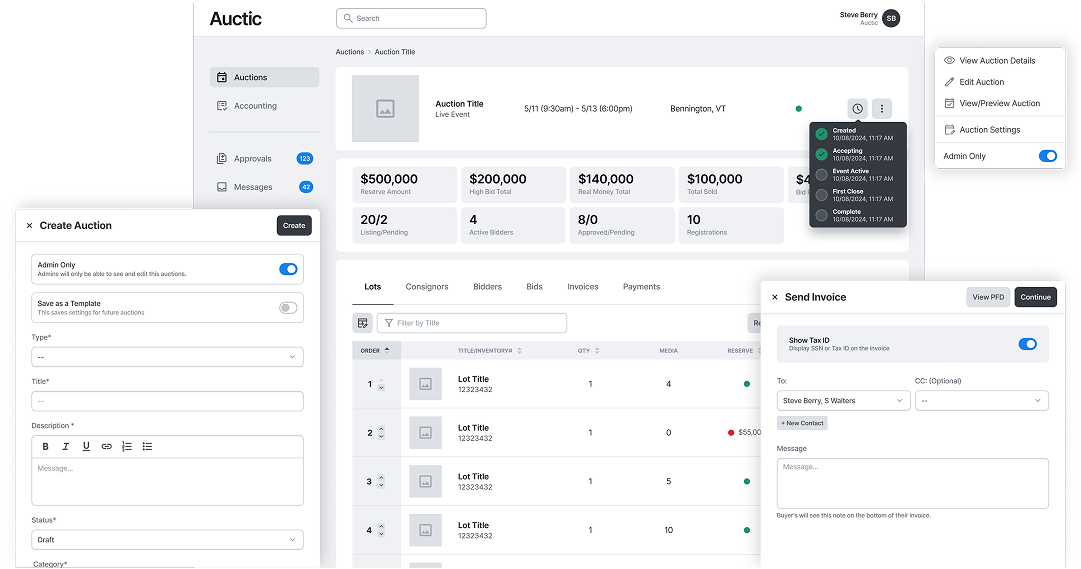Close the Send Invoice panel

[x=774, y=297]
